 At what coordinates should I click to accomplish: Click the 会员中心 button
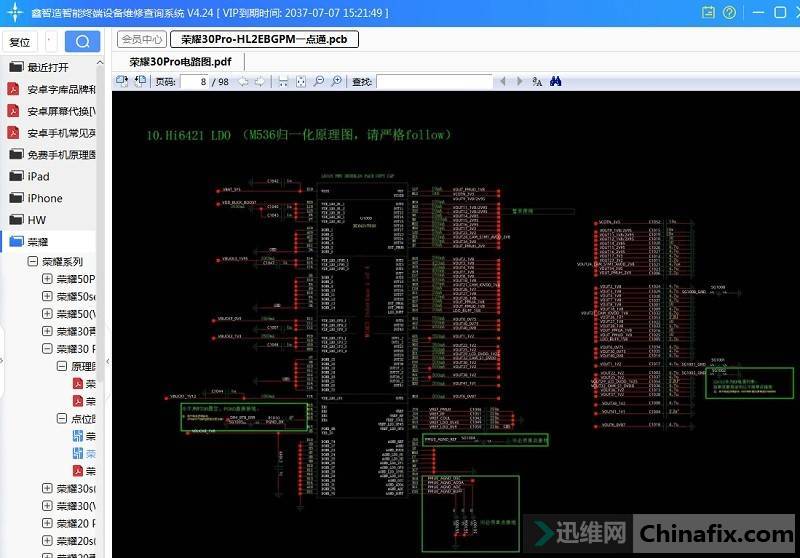[x=142, y=39]
